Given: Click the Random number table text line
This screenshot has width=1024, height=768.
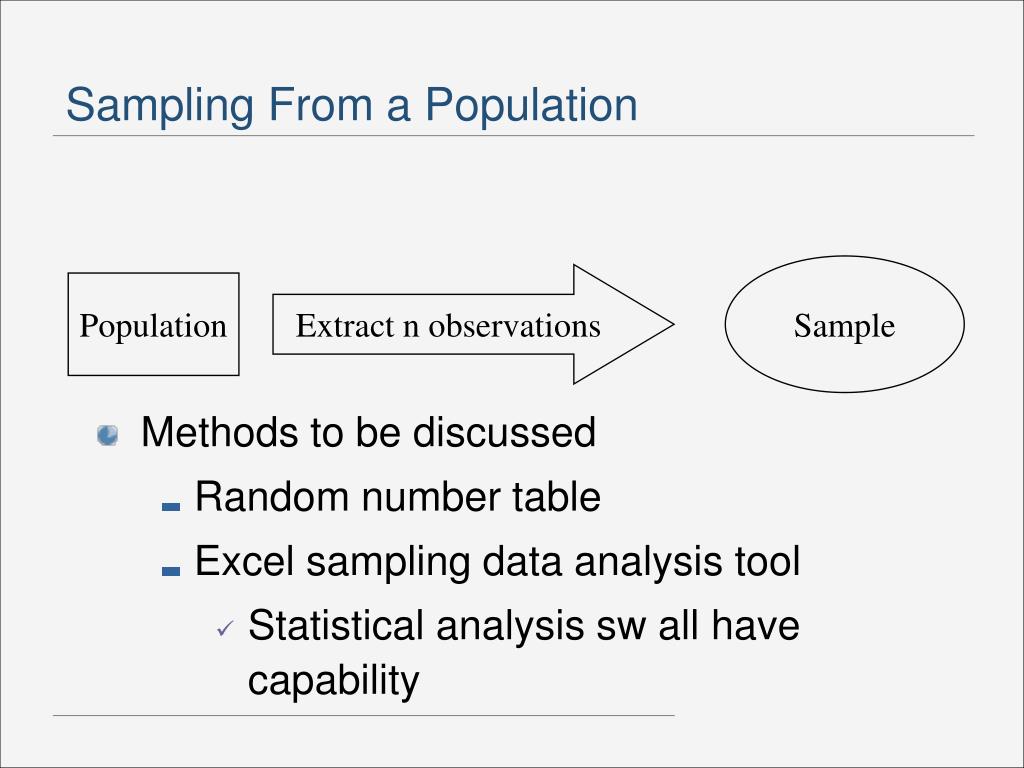Looking at the screenshot, I should (x=398, y=497).
